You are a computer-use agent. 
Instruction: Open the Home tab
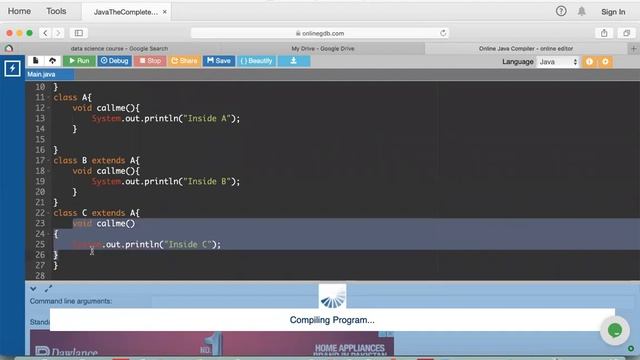pos(19,11)
